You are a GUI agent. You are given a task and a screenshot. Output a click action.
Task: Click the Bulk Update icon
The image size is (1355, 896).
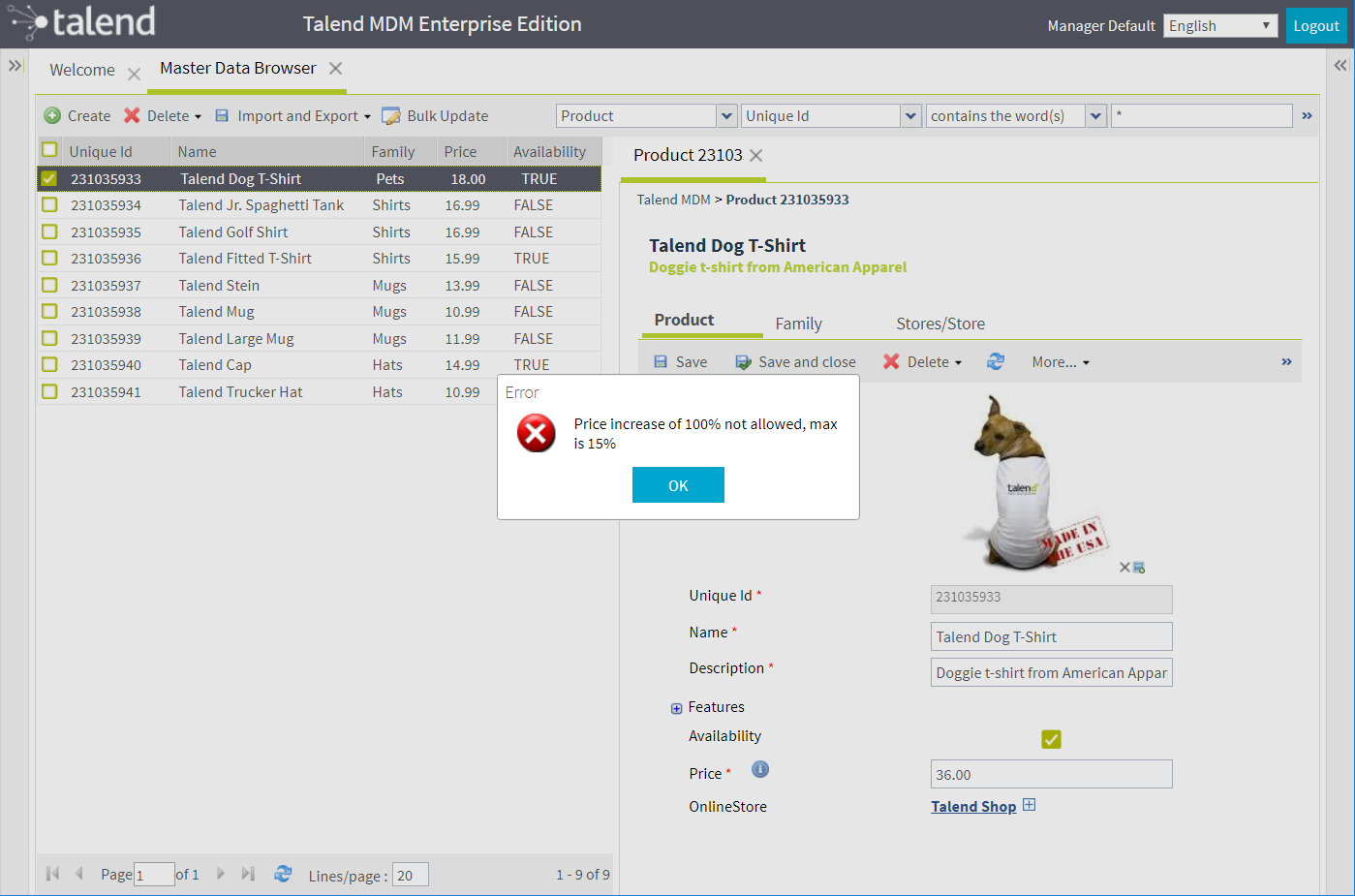click(x=391, y=116)
